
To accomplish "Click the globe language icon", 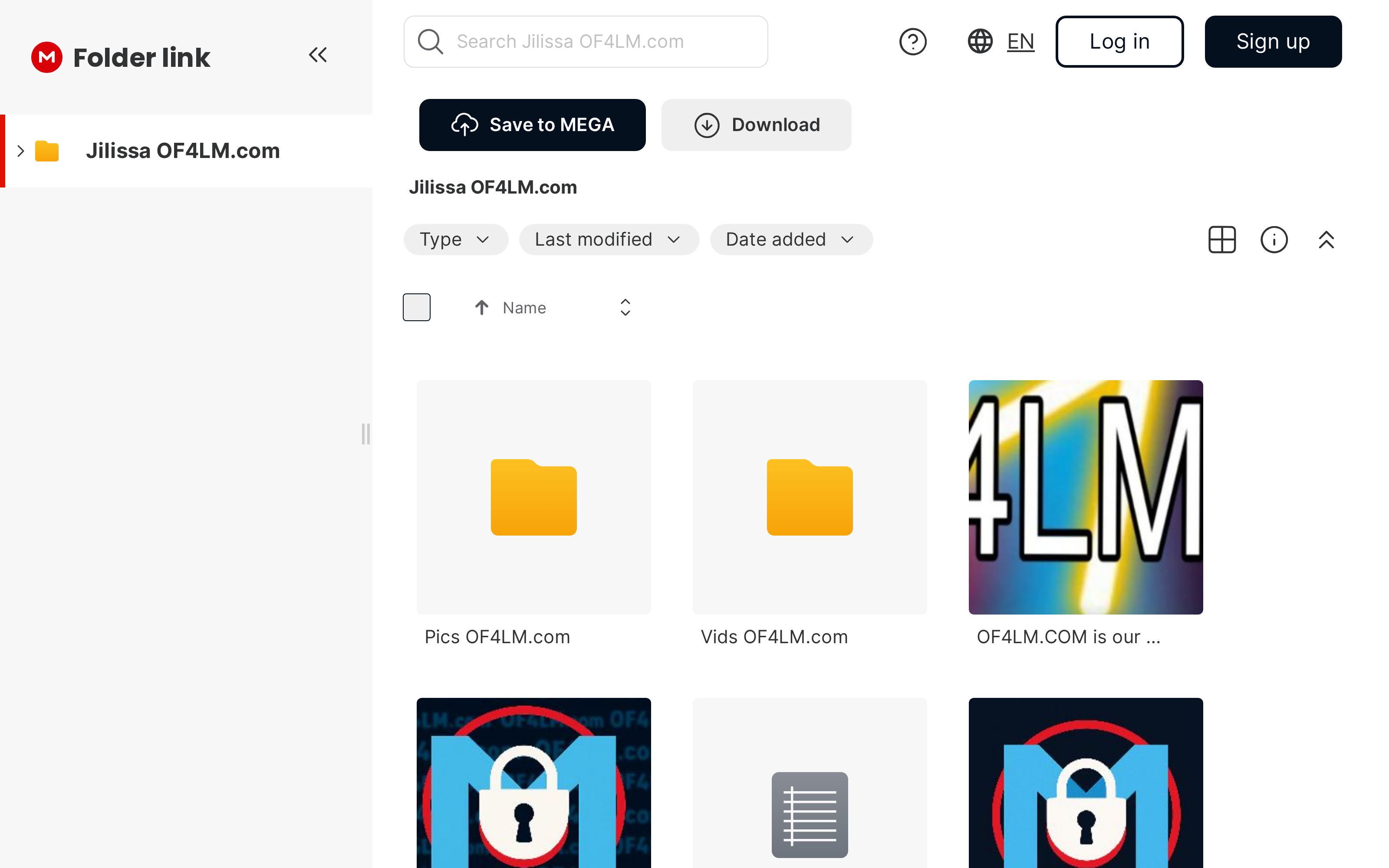I will tap(981, 41).
